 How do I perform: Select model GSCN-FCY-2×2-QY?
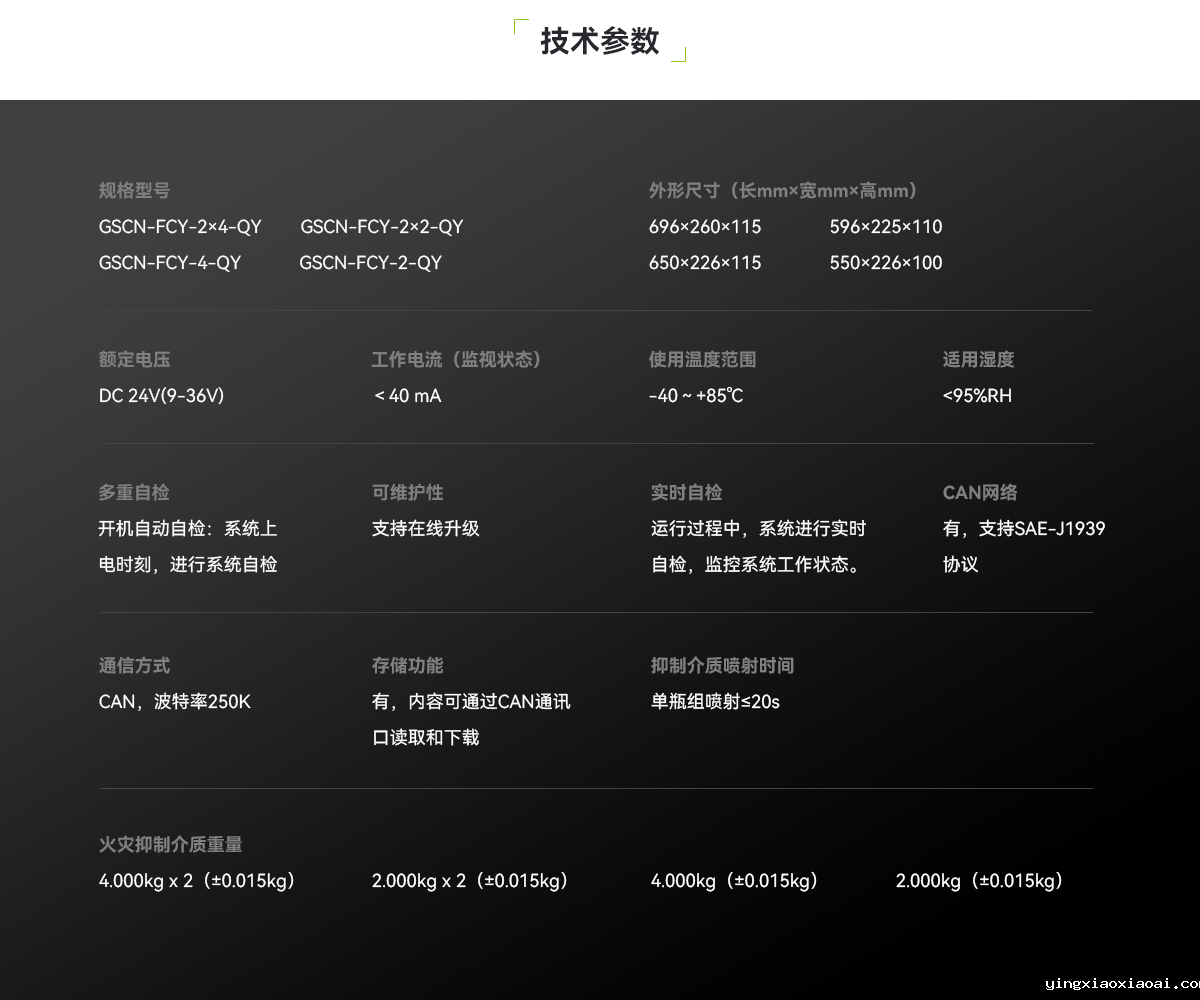382,227
